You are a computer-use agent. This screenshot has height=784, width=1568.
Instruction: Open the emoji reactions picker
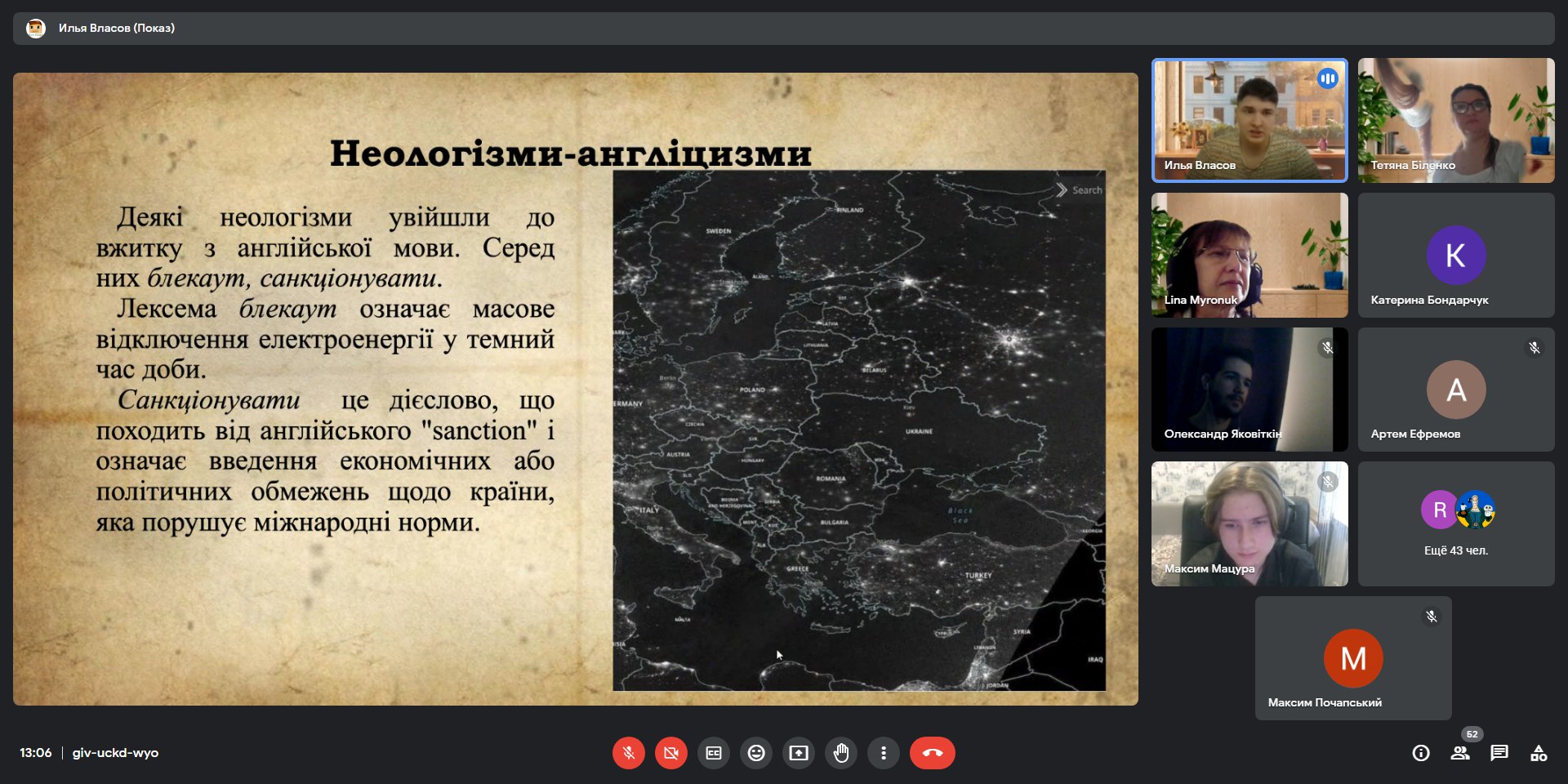(x=756, y=753)
